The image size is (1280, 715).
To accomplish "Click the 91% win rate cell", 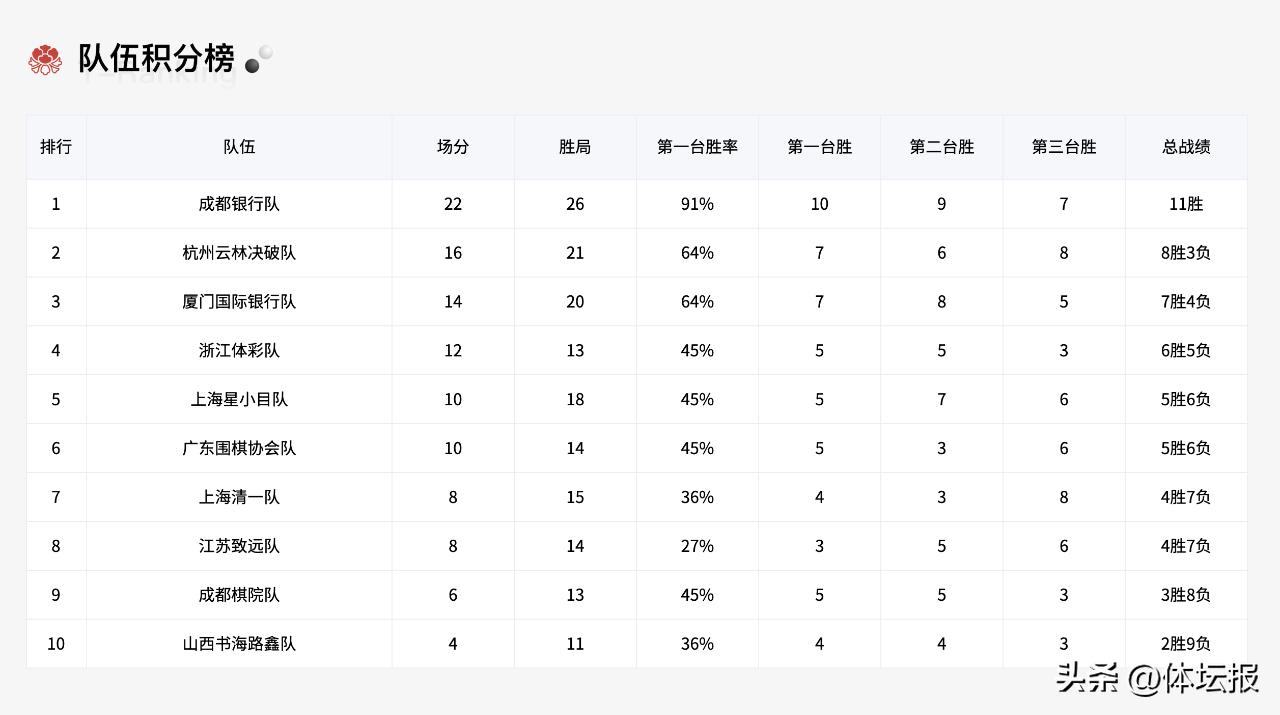I will pos(697,204).
